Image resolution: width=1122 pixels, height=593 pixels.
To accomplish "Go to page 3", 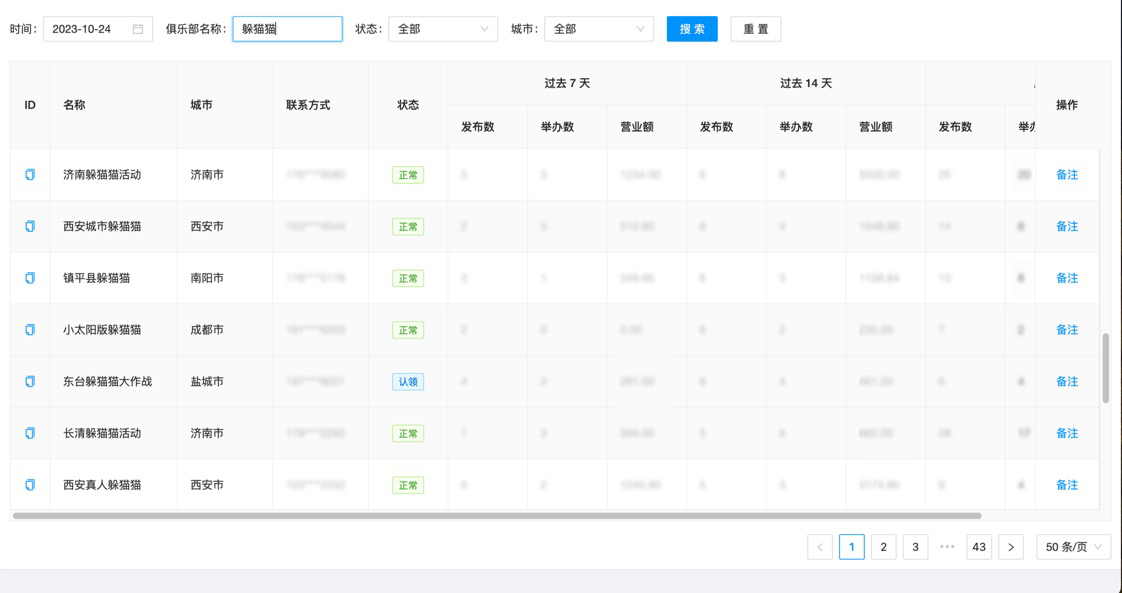I will (x=915, y=547).
